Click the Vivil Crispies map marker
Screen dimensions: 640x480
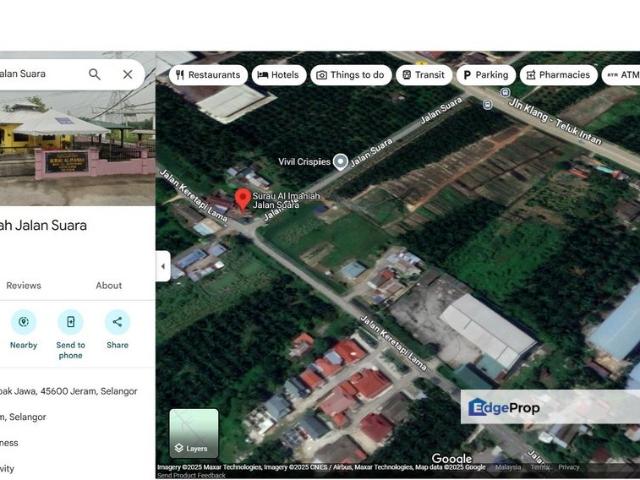(340, 161)
